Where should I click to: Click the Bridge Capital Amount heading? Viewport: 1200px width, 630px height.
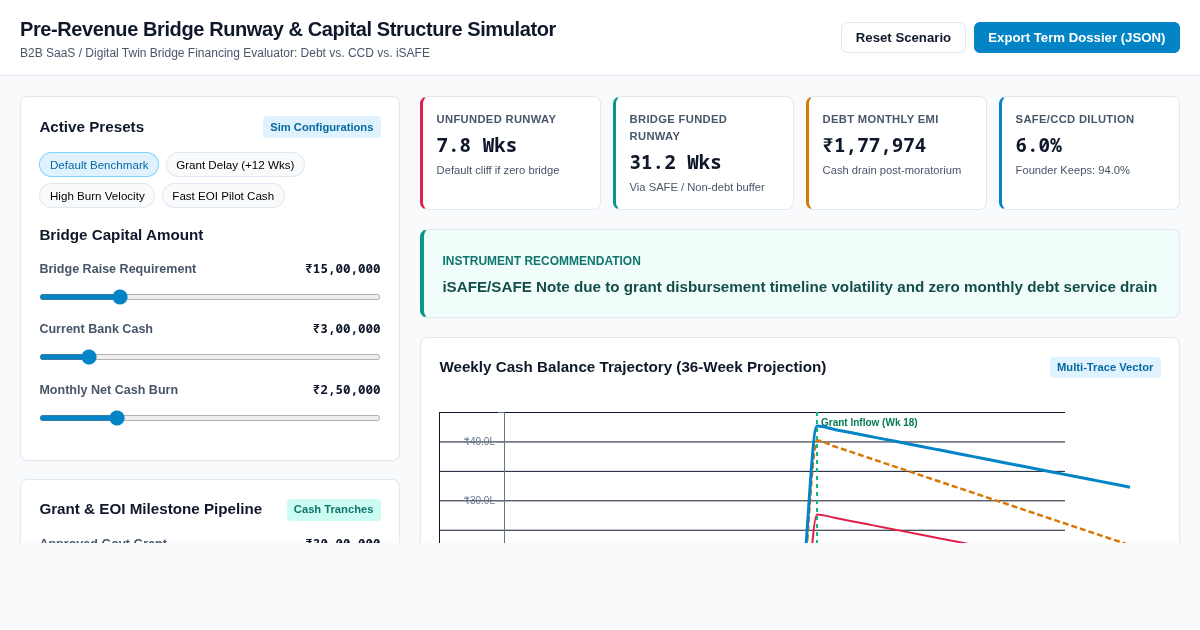[x=122, y=235]
